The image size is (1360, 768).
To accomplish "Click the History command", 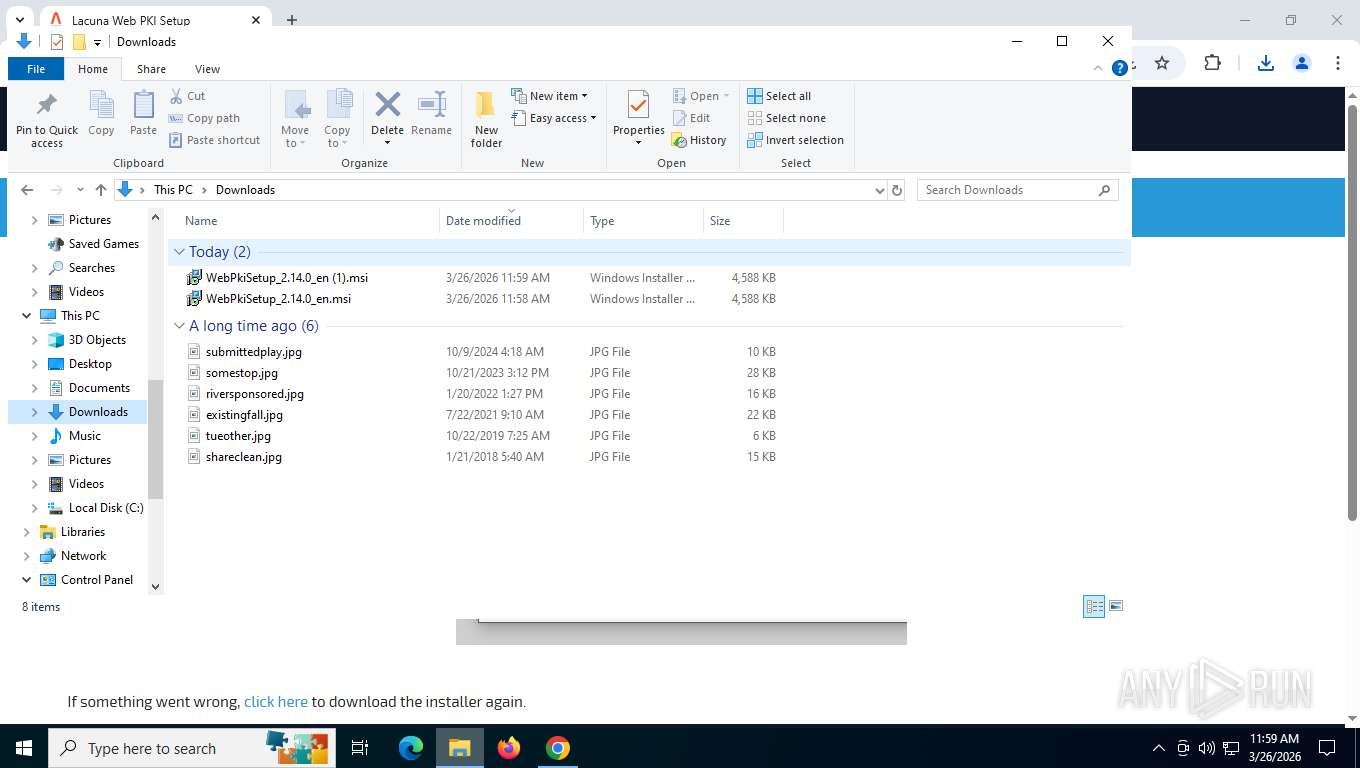I will pyautogui.click(x=699, y=140).
